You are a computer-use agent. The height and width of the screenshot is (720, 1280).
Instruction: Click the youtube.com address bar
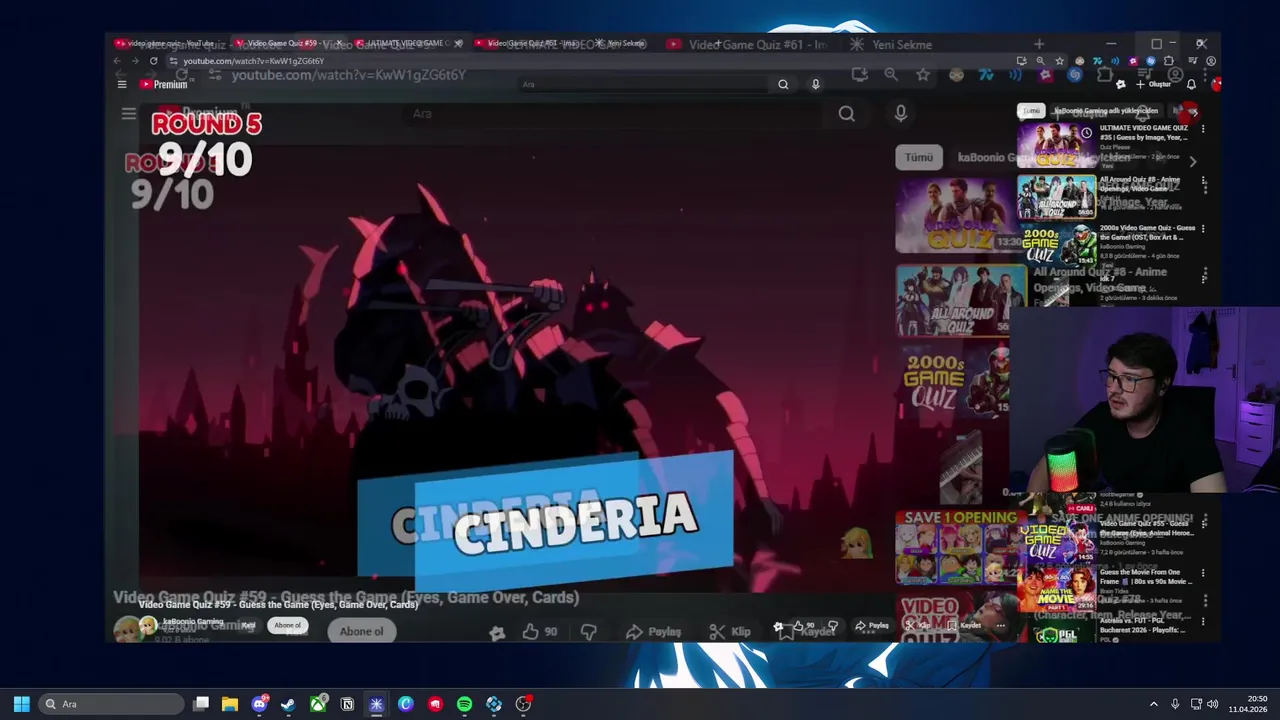pos(590,61)
